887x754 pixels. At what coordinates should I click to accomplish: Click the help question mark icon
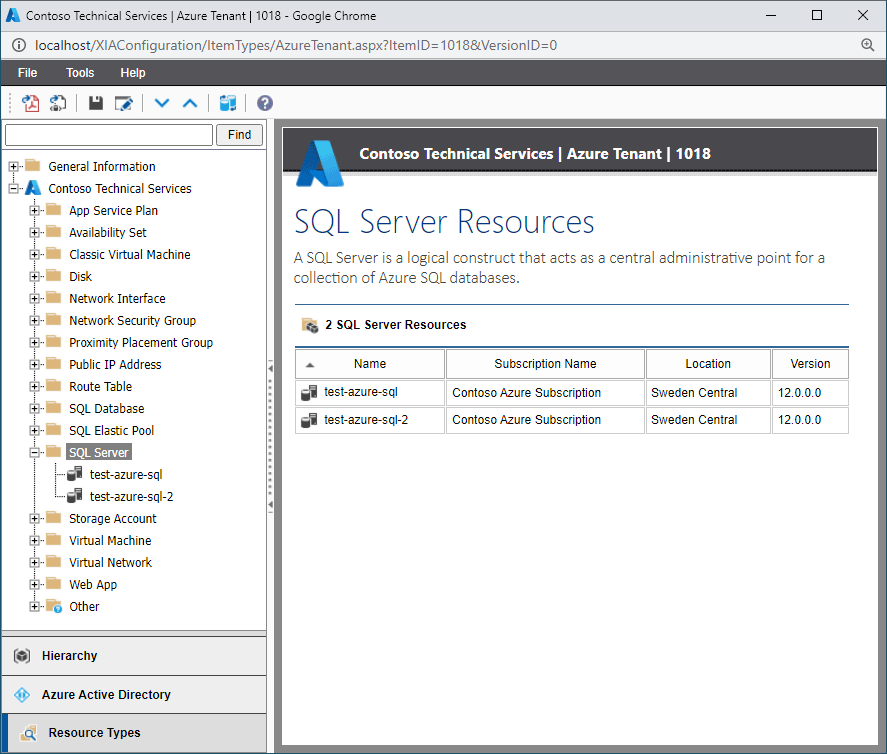point(265,103)
